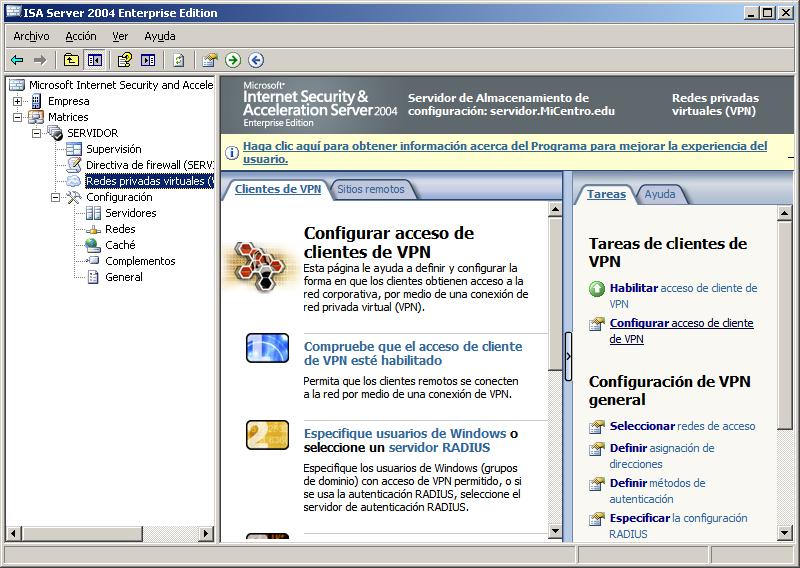The image size is (800, 568).
Task: Click the Properties icon in the toolbar
Action: [209, 60]
